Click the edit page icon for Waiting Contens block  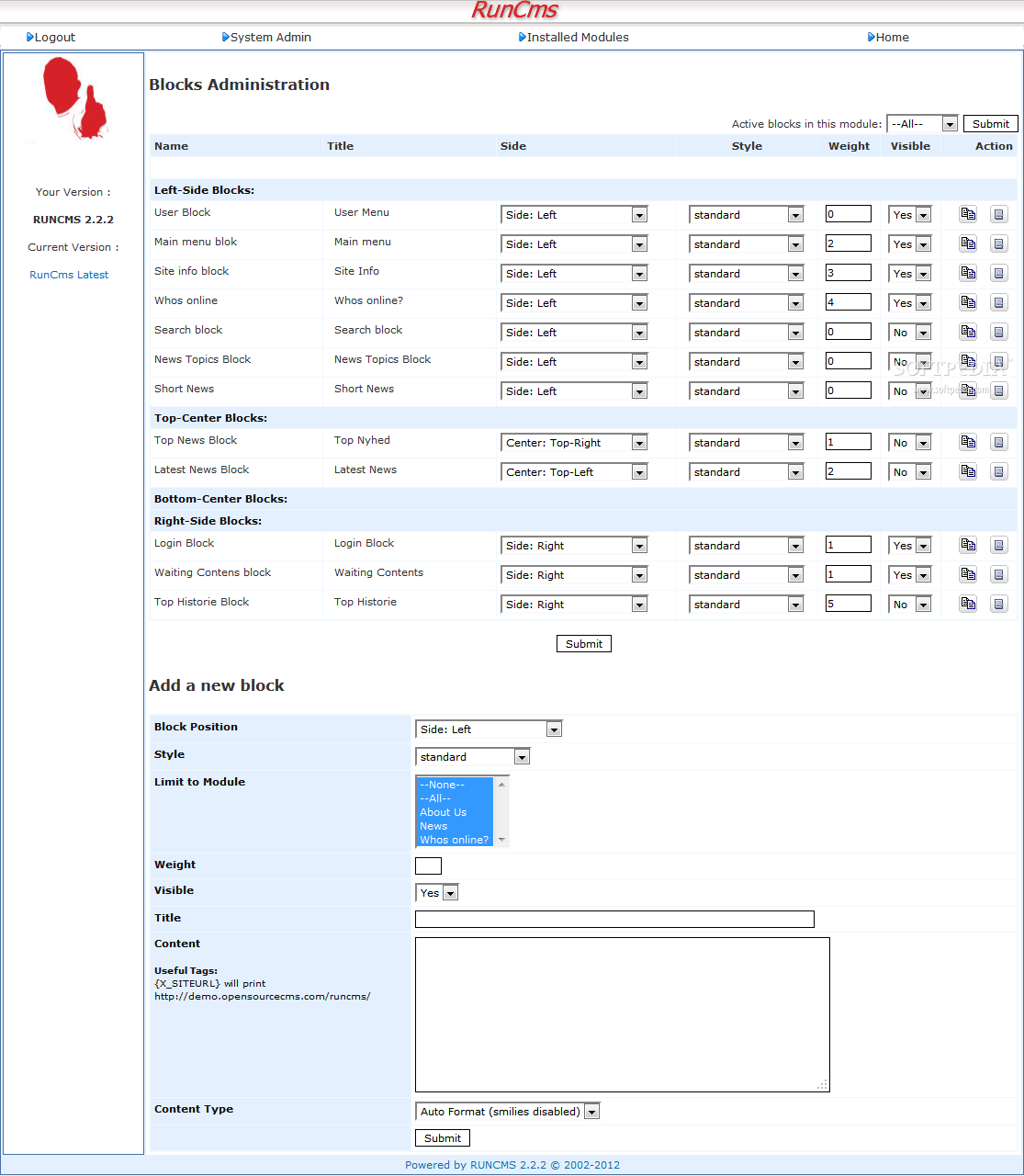point(999,574)
